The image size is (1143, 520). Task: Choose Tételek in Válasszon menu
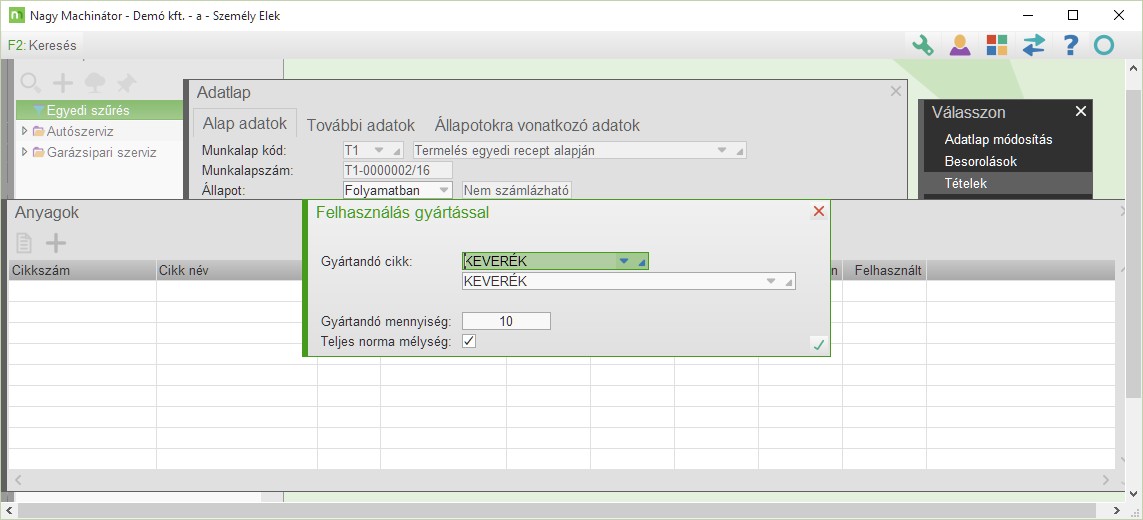[1007, 183]
